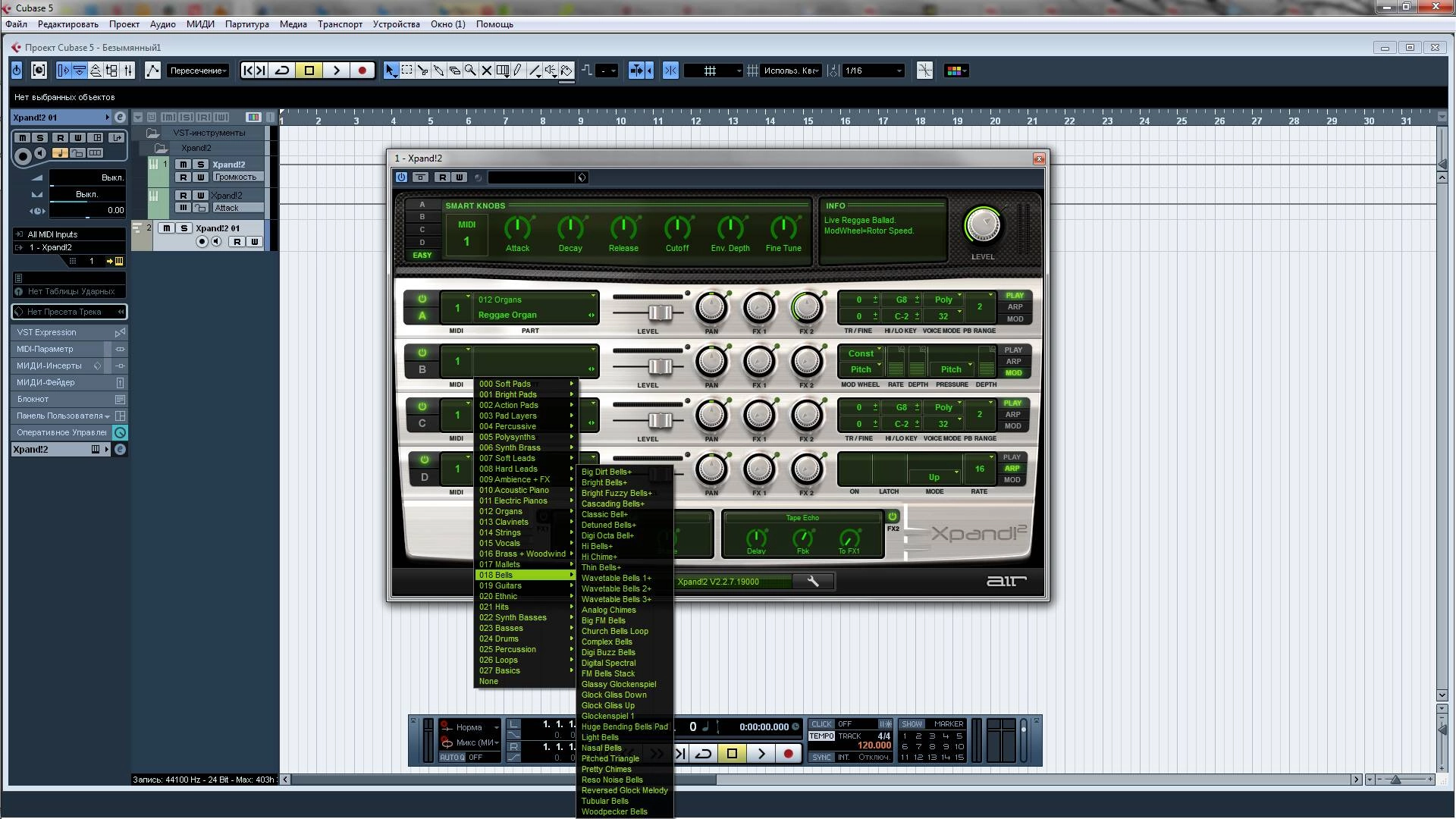The width and height of the screenshot is (1456, 819).
Task: Open the color palette toolbar icon
Action: click(x=955, y=71)
